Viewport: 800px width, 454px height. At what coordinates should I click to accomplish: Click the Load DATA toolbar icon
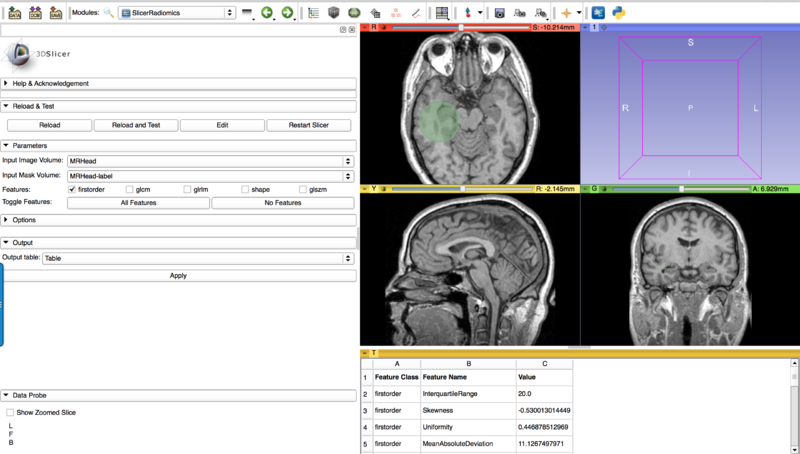(x=14, y=13)
